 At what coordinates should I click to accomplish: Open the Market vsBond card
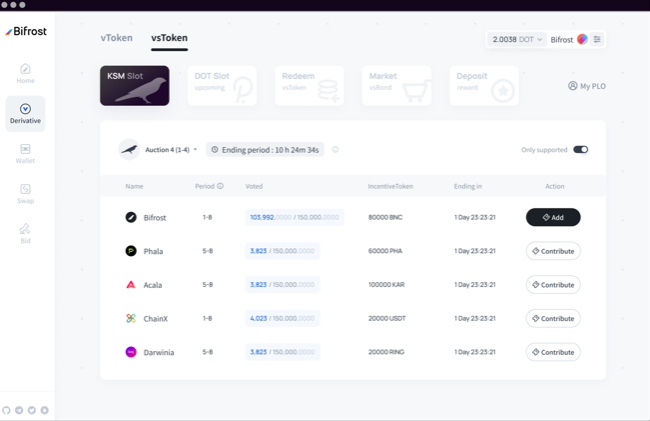[x=397, y=86]
